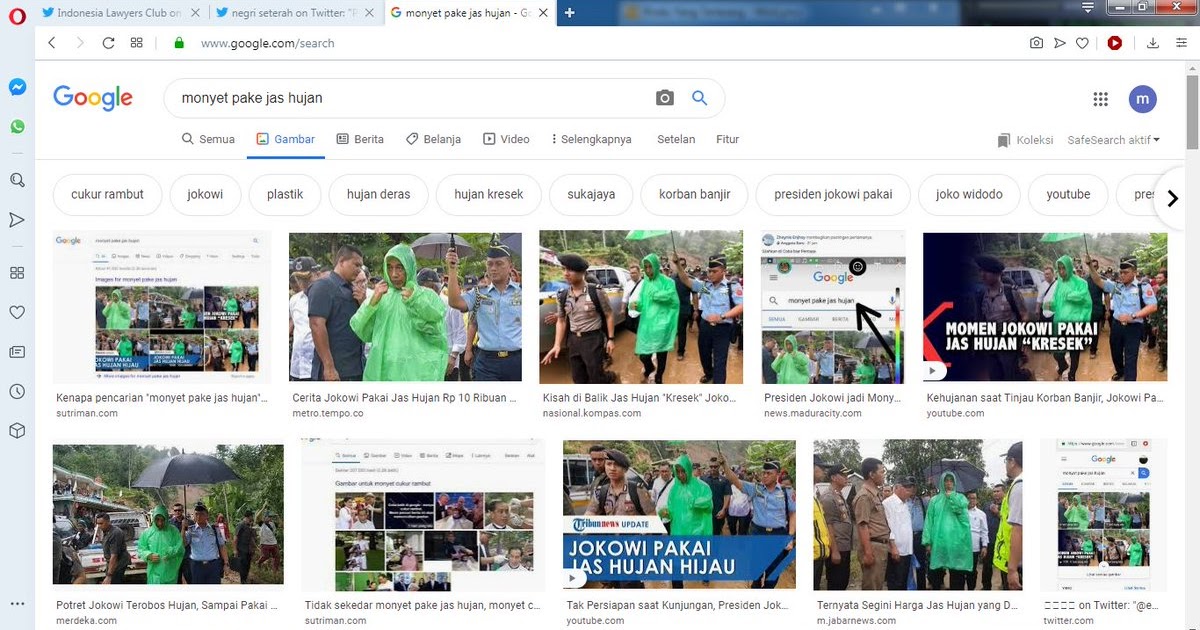1200x630 pixels.
Task: Click the sidebar search magnifier icon
Action: 17,180
